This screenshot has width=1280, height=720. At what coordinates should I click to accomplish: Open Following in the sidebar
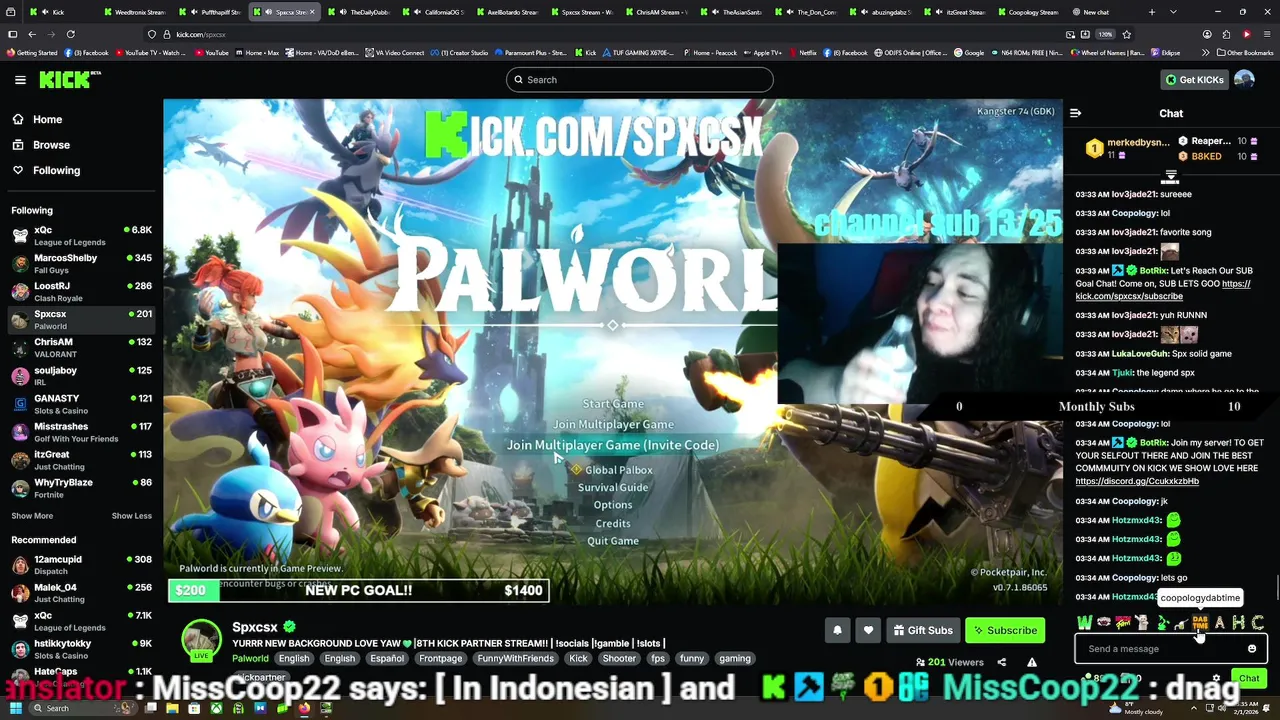point(56,171)
